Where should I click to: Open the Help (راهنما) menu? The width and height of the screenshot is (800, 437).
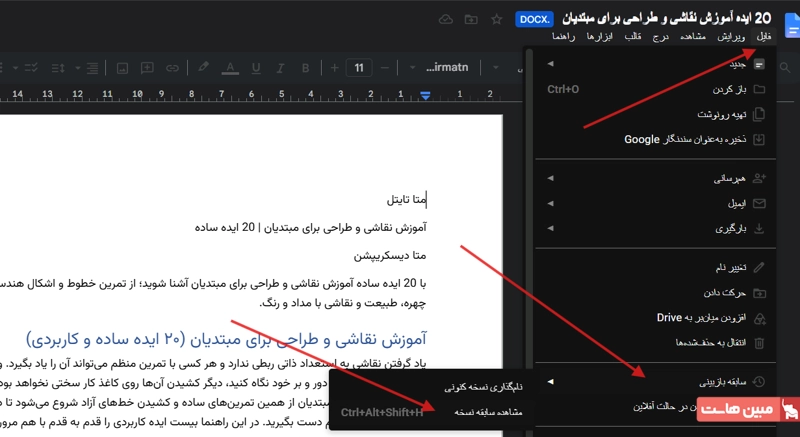pyautogui.click(x=563, y=36)
